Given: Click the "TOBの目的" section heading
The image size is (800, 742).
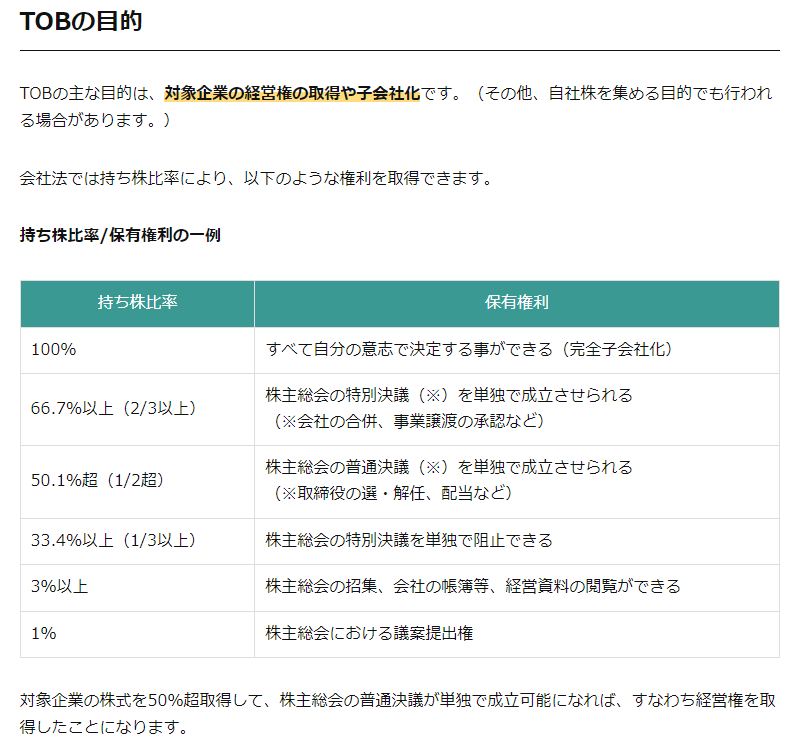Looking at the screenshot, I should pyautogui.click(x=81, y=21).
